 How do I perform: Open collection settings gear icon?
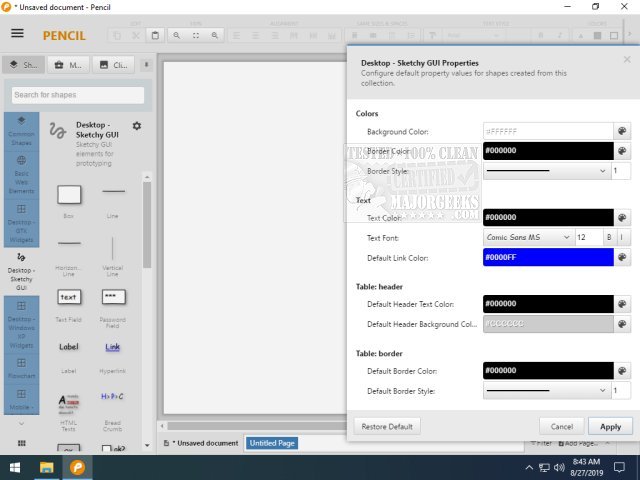(x=137, y=126)
